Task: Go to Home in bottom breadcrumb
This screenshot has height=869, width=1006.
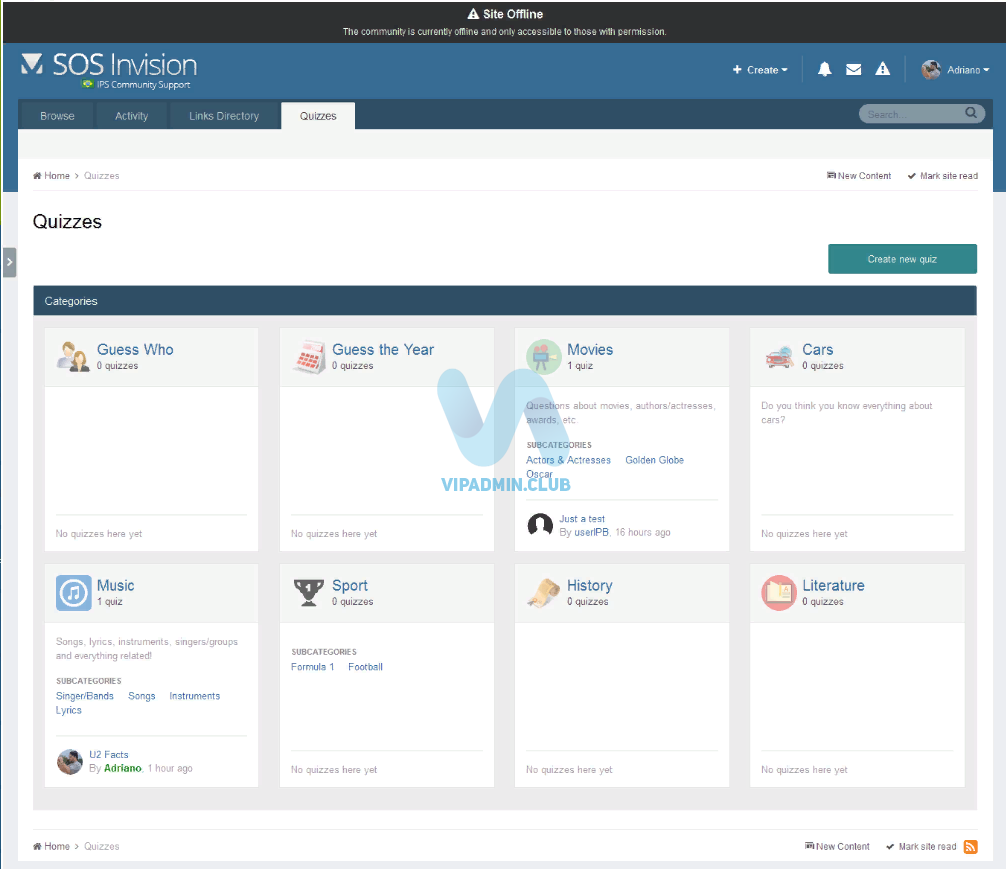Action: (51, 846)
